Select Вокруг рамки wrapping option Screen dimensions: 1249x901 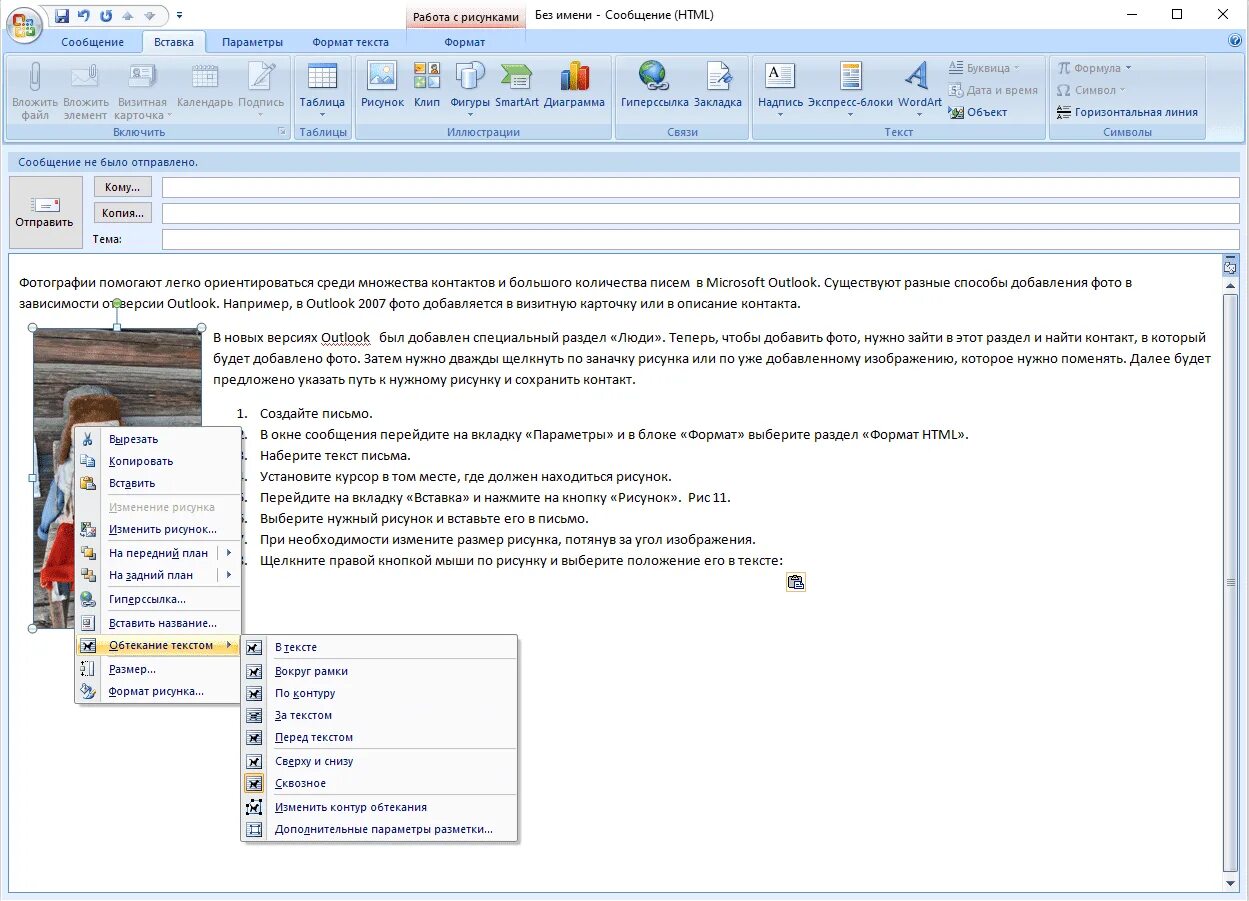pyautogui.click(x=380, y=671)
